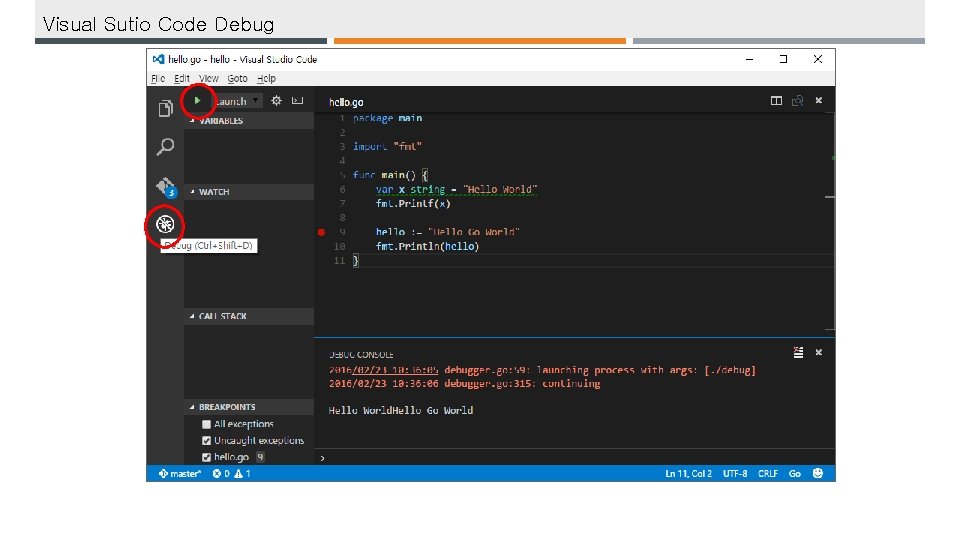Change CRLF line ending setting
The height and width of the screenshot is (540, 960).
(768, 473)
